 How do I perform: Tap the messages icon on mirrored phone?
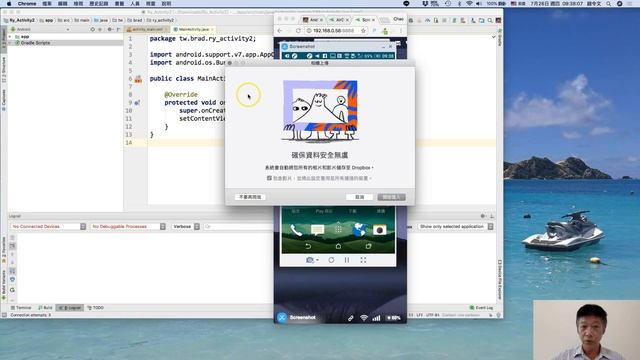coord(317,230)
